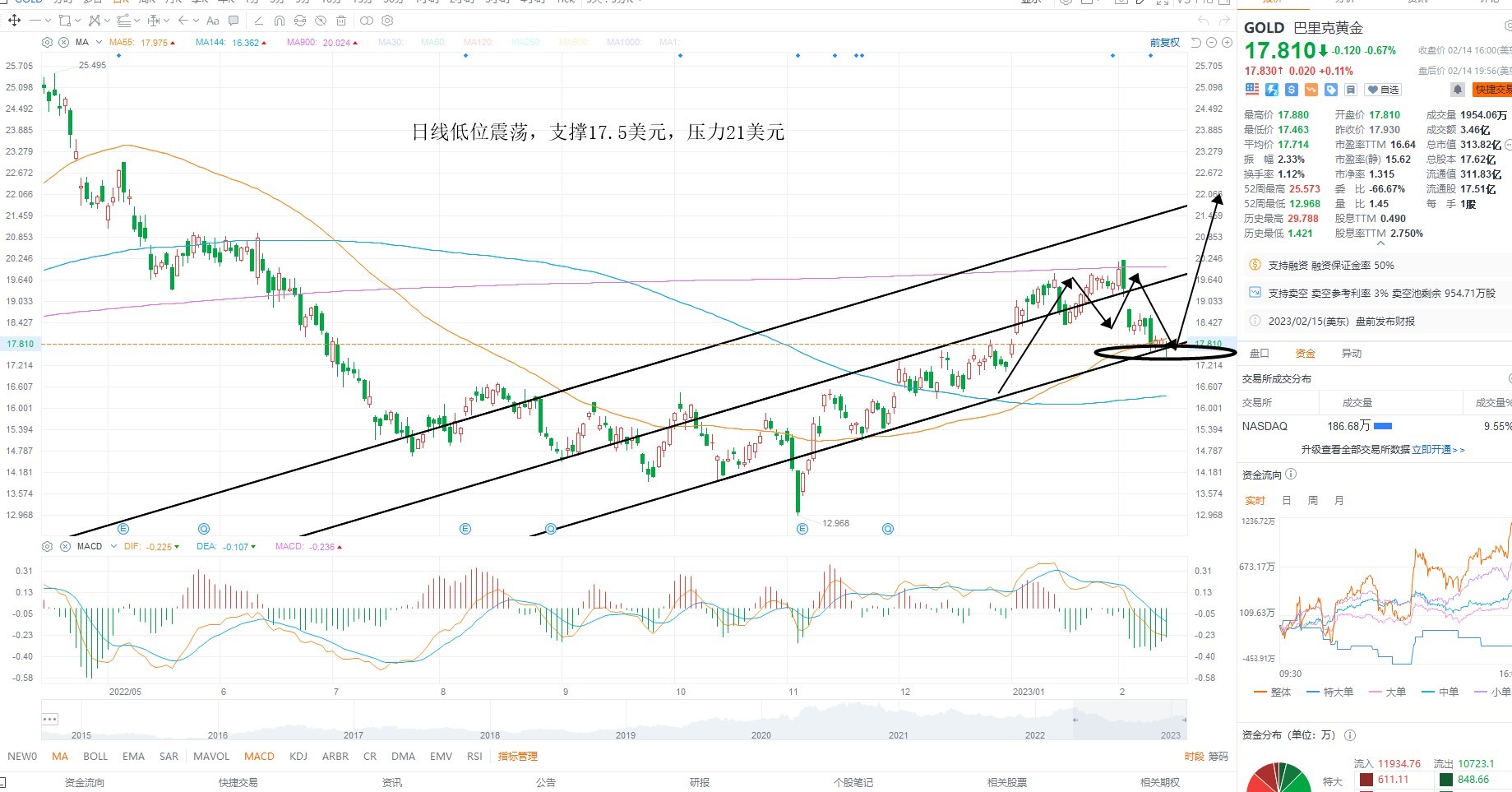Open the MACD indicator type dropdown
Viewport: 1512px width, 792px height.
113,546
